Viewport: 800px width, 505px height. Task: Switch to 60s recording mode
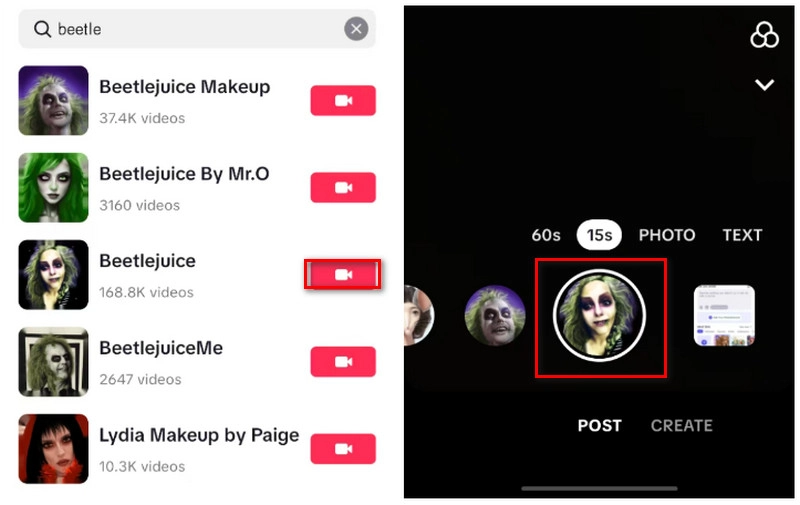(546, 235)
